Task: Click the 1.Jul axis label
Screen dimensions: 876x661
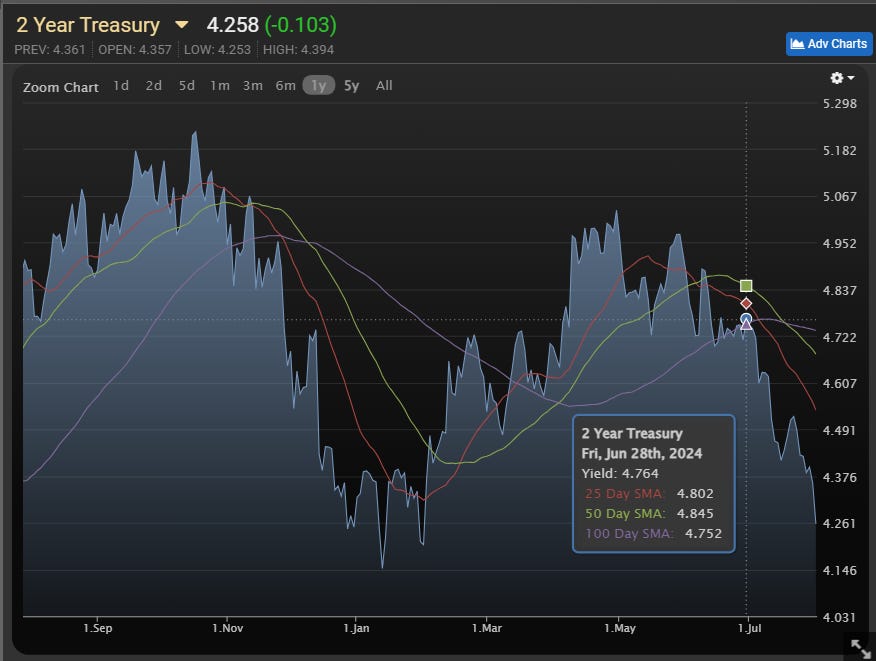Action: coord(749,628)
